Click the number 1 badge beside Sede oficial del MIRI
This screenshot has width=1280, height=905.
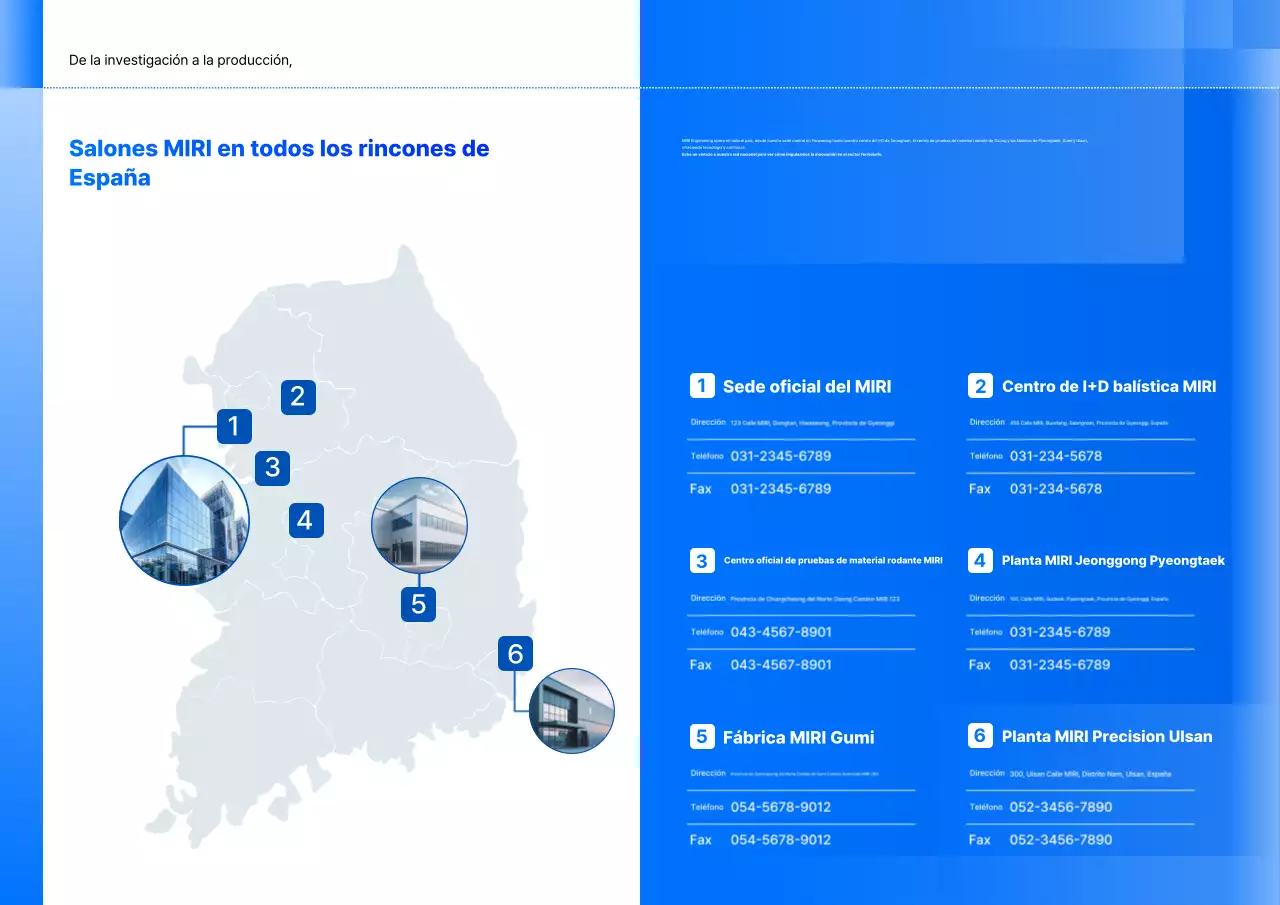click(702, 386)
